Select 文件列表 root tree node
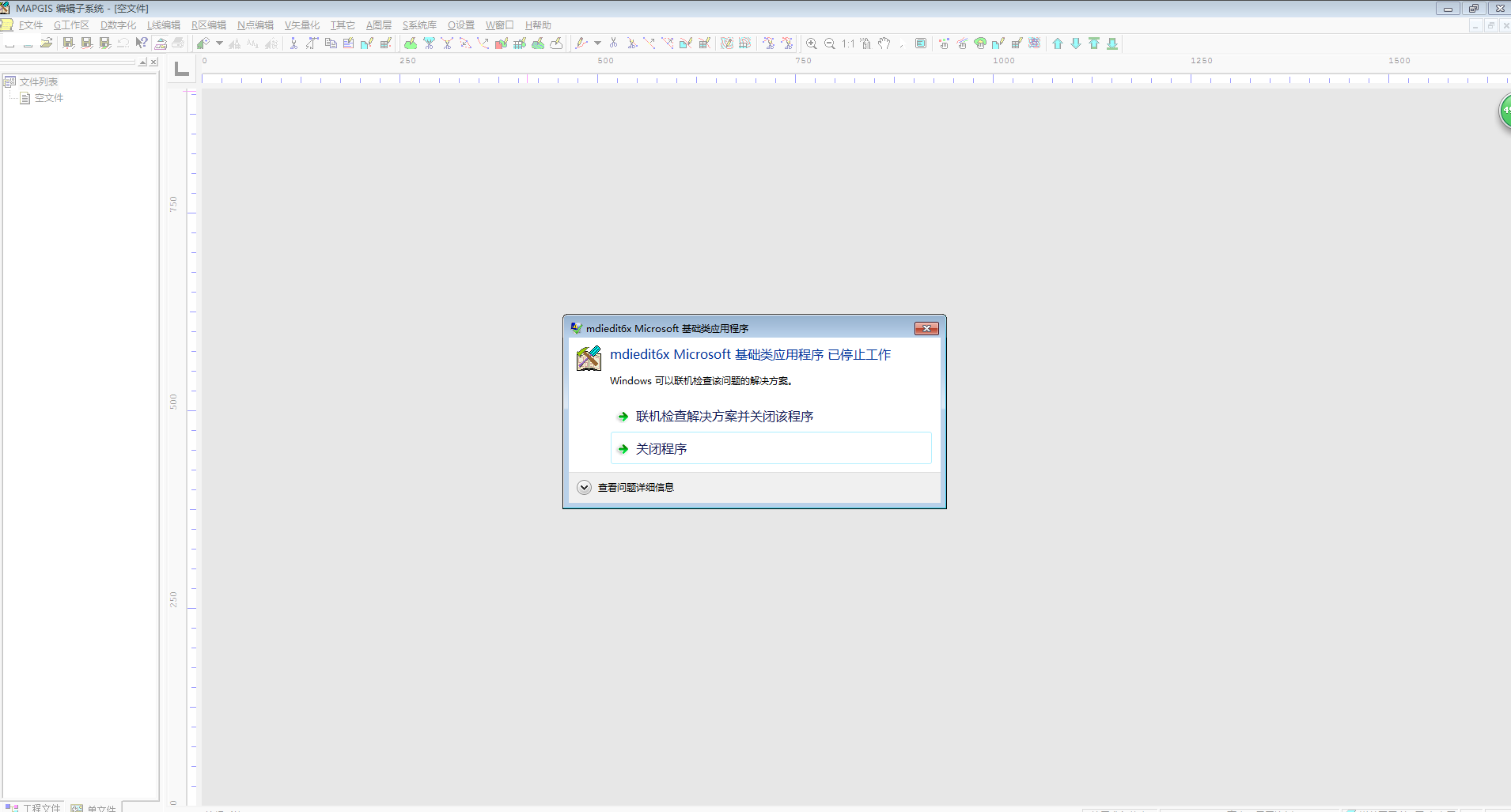 pos(39,81)
